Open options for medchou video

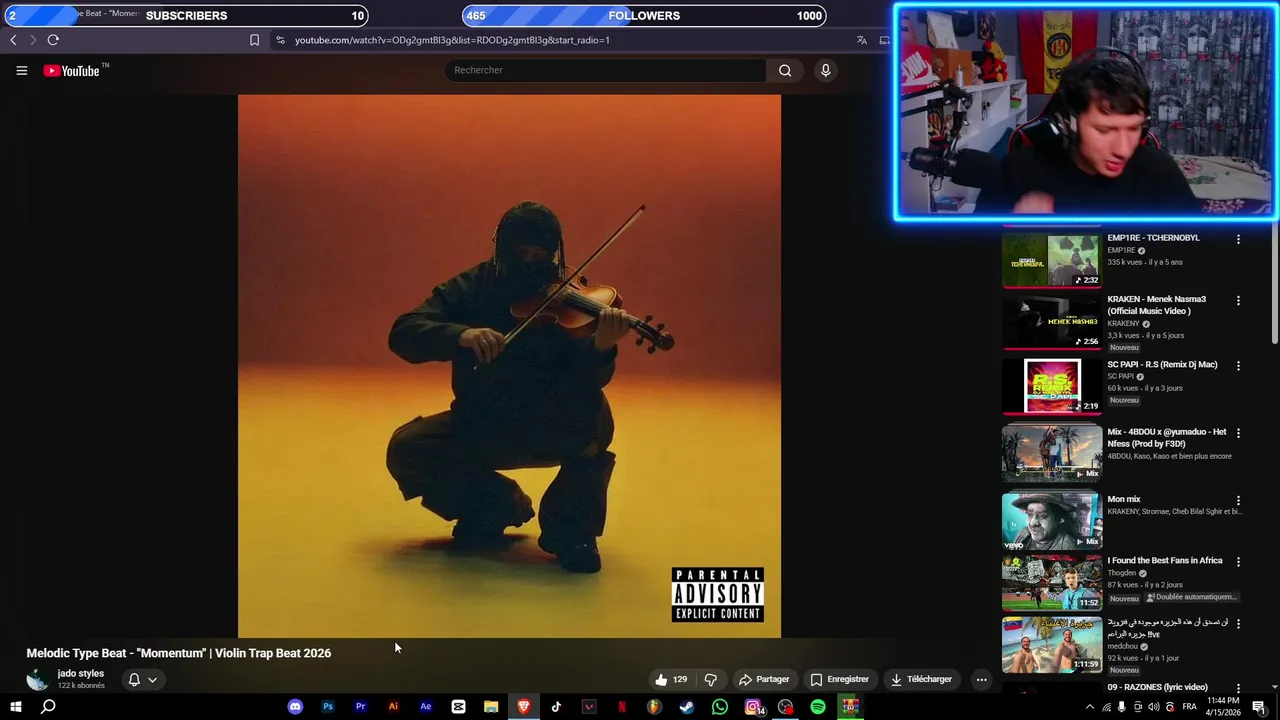pyautogui.click(x=1238, y=623)
